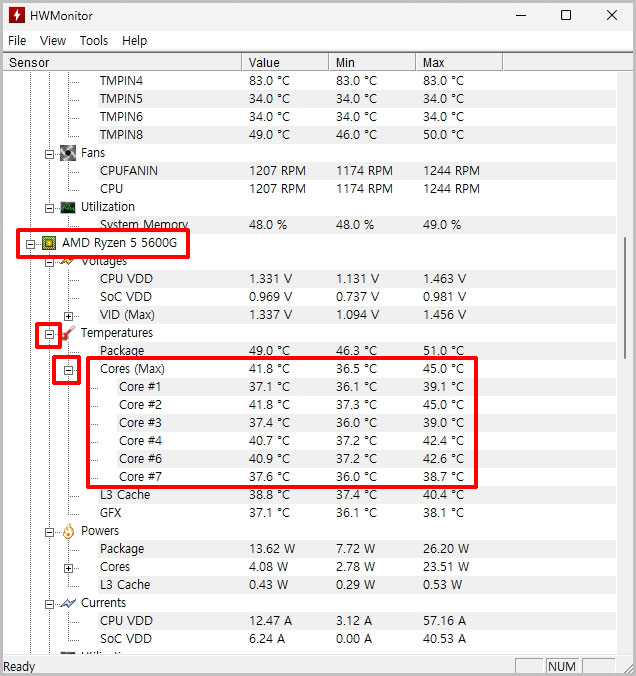
Task: Select the Core #6 temperature row
Action: pos(366,459)
